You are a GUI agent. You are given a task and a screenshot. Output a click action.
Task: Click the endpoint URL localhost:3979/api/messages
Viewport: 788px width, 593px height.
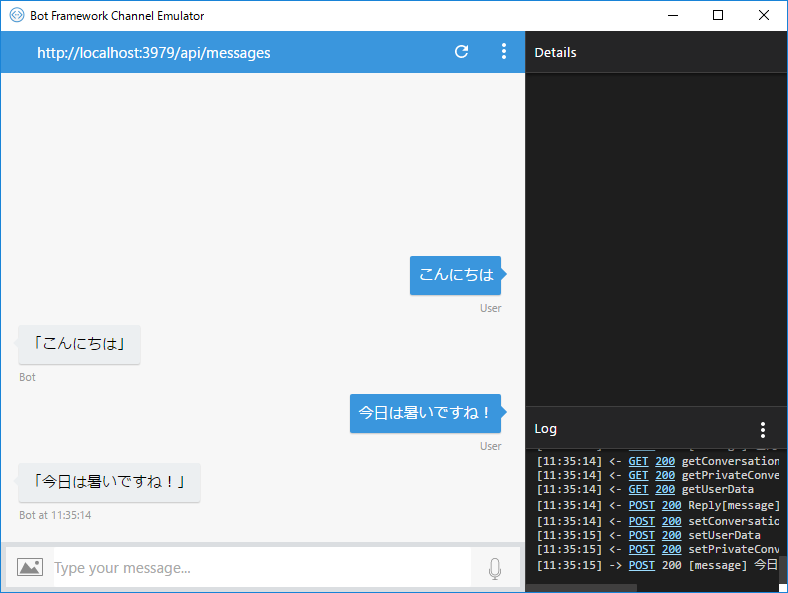click(x=154, y=53)
